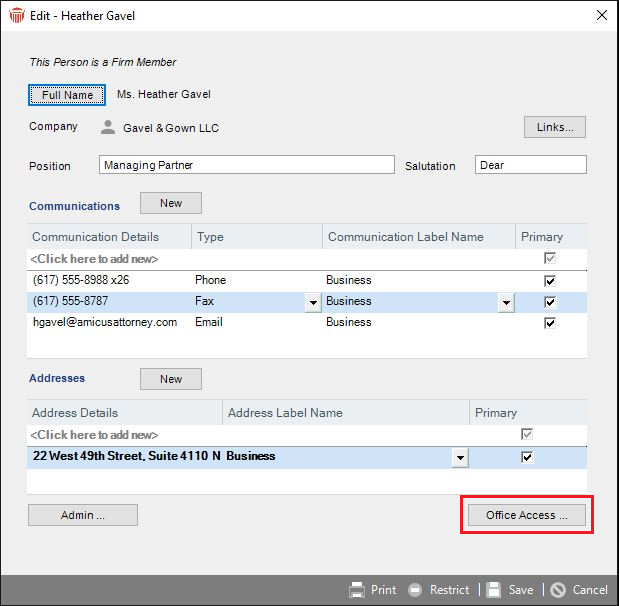Click Business label in the Phone row
The width and height of the screenshot is (619, 606).
click(x=349, y=280)
